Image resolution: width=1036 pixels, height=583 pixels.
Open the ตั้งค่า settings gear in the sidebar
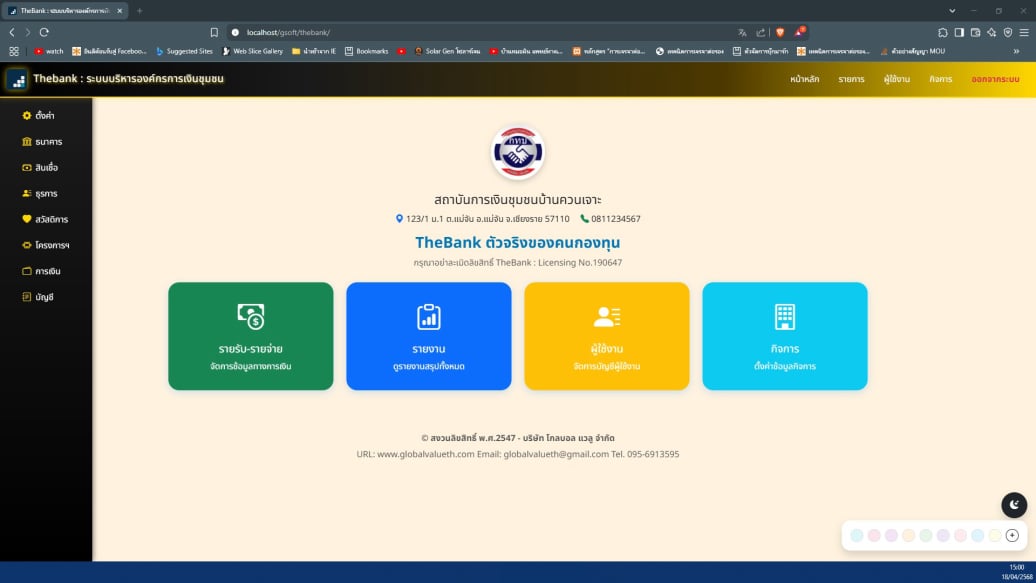click(38, 116)
